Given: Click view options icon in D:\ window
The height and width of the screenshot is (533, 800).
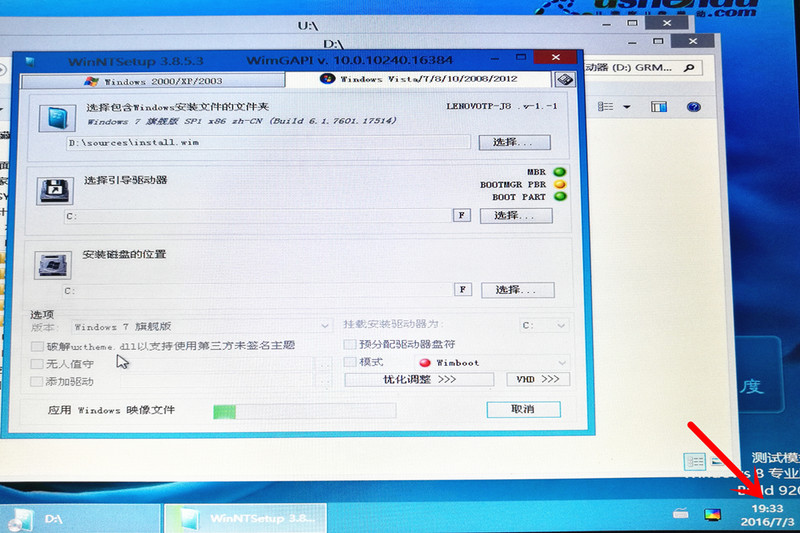Looking at the screenshot, I should (606, 107).
